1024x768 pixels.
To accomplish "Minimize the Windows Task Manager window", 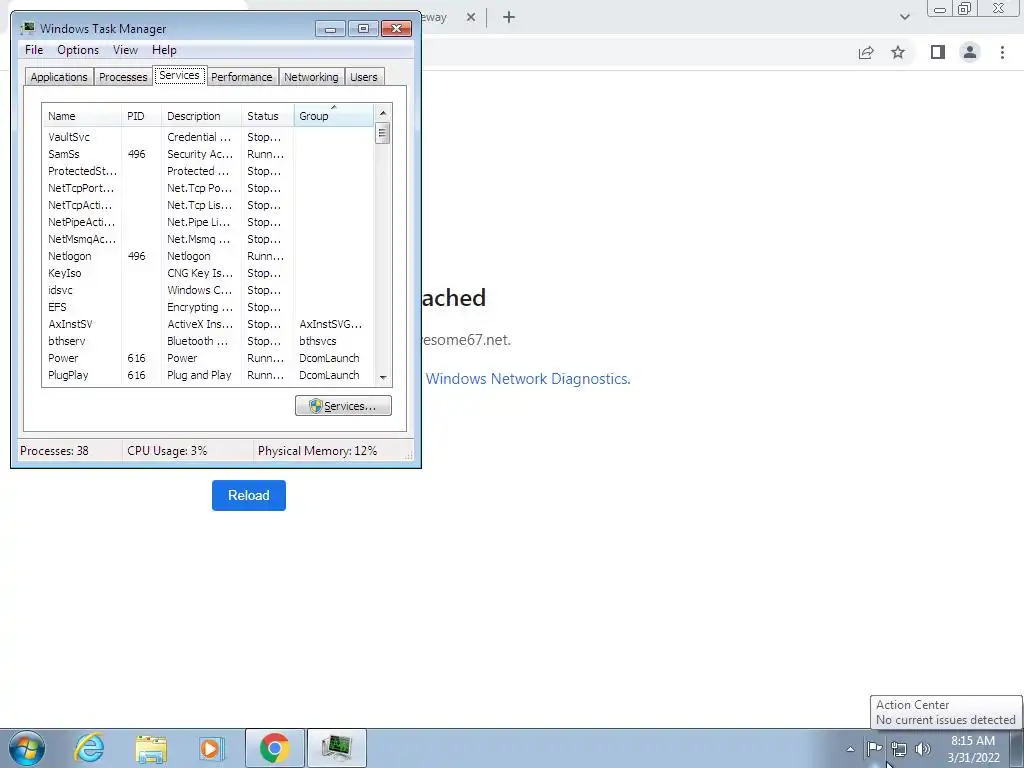I will (330, 29).
